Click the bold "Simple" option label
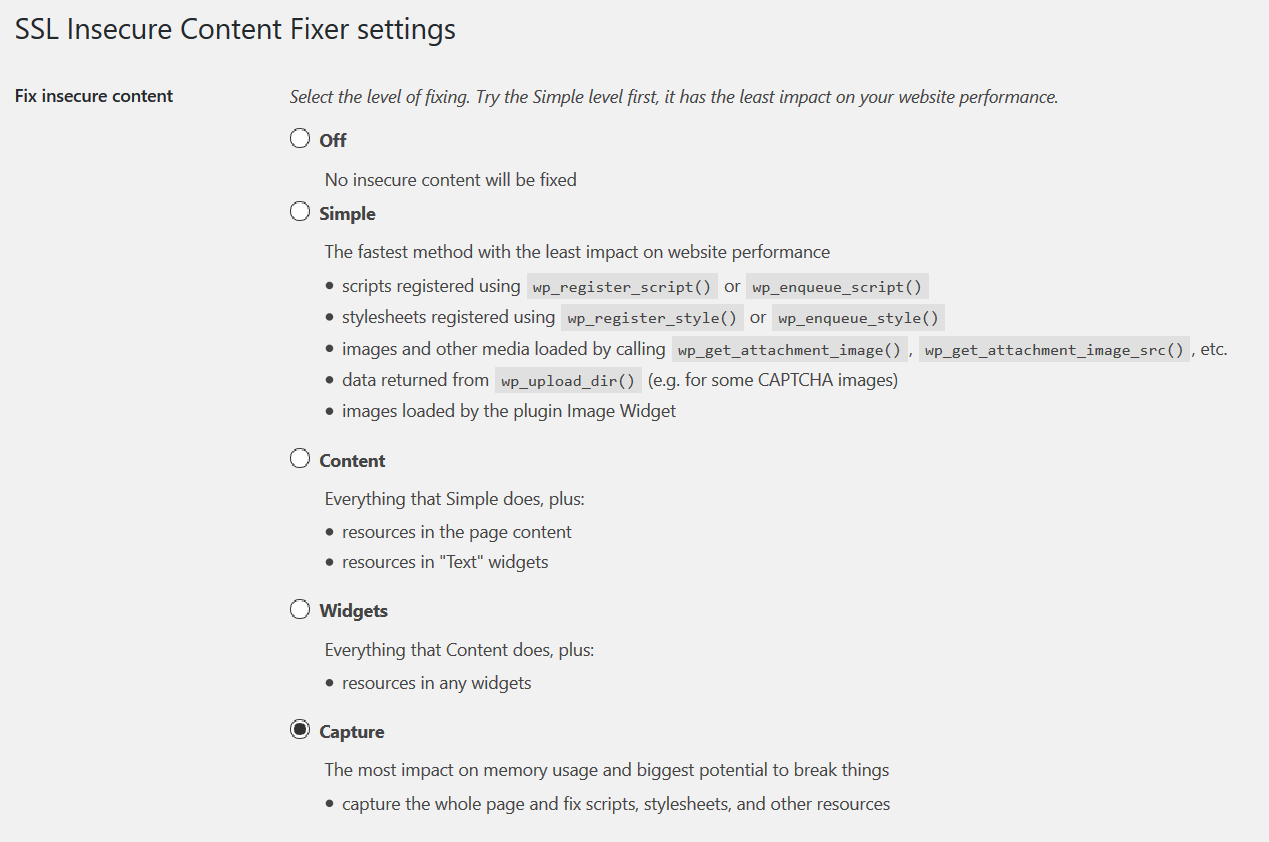 [x=347, y=214]
